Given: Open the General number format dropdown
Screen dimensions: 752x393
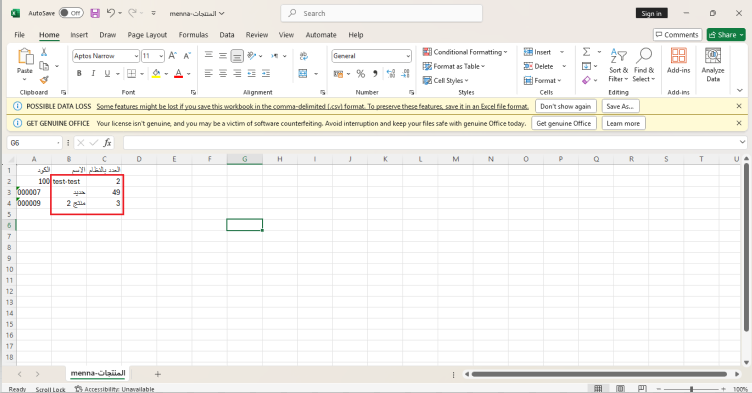Looking at the screenshot, I should pyautogui.click(x=408, y=56).
